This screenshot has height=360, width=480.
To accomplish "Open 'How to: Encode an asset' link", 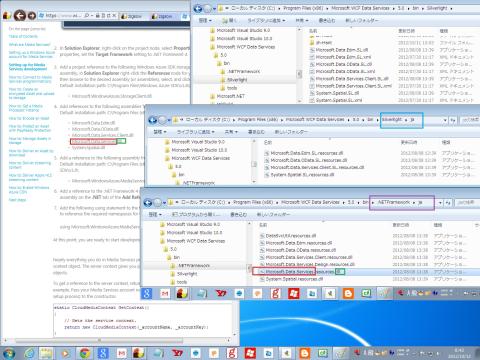I will pos(29,118).
